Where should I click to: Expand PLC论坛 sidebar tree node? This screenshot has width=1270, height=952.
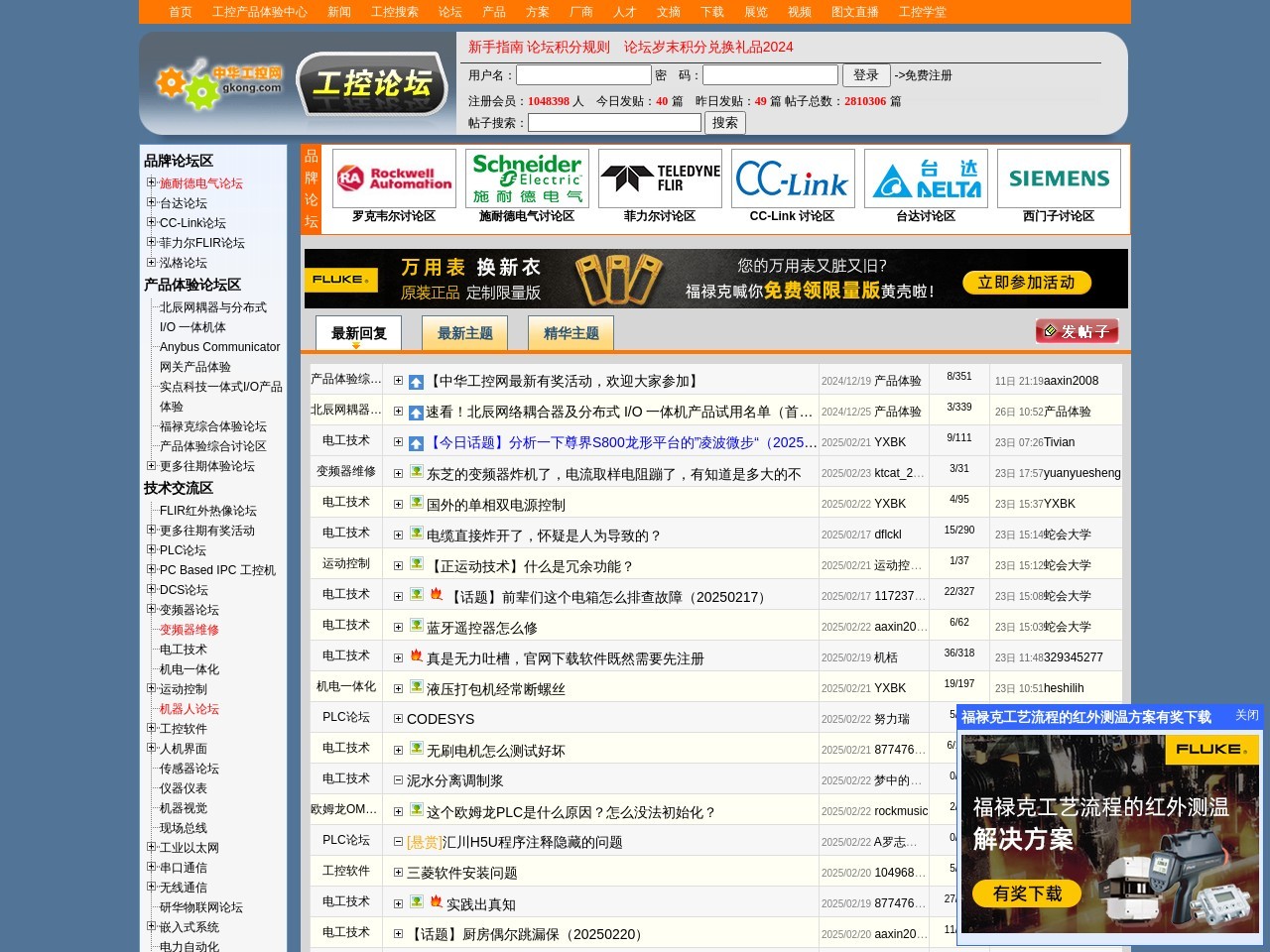152,549
